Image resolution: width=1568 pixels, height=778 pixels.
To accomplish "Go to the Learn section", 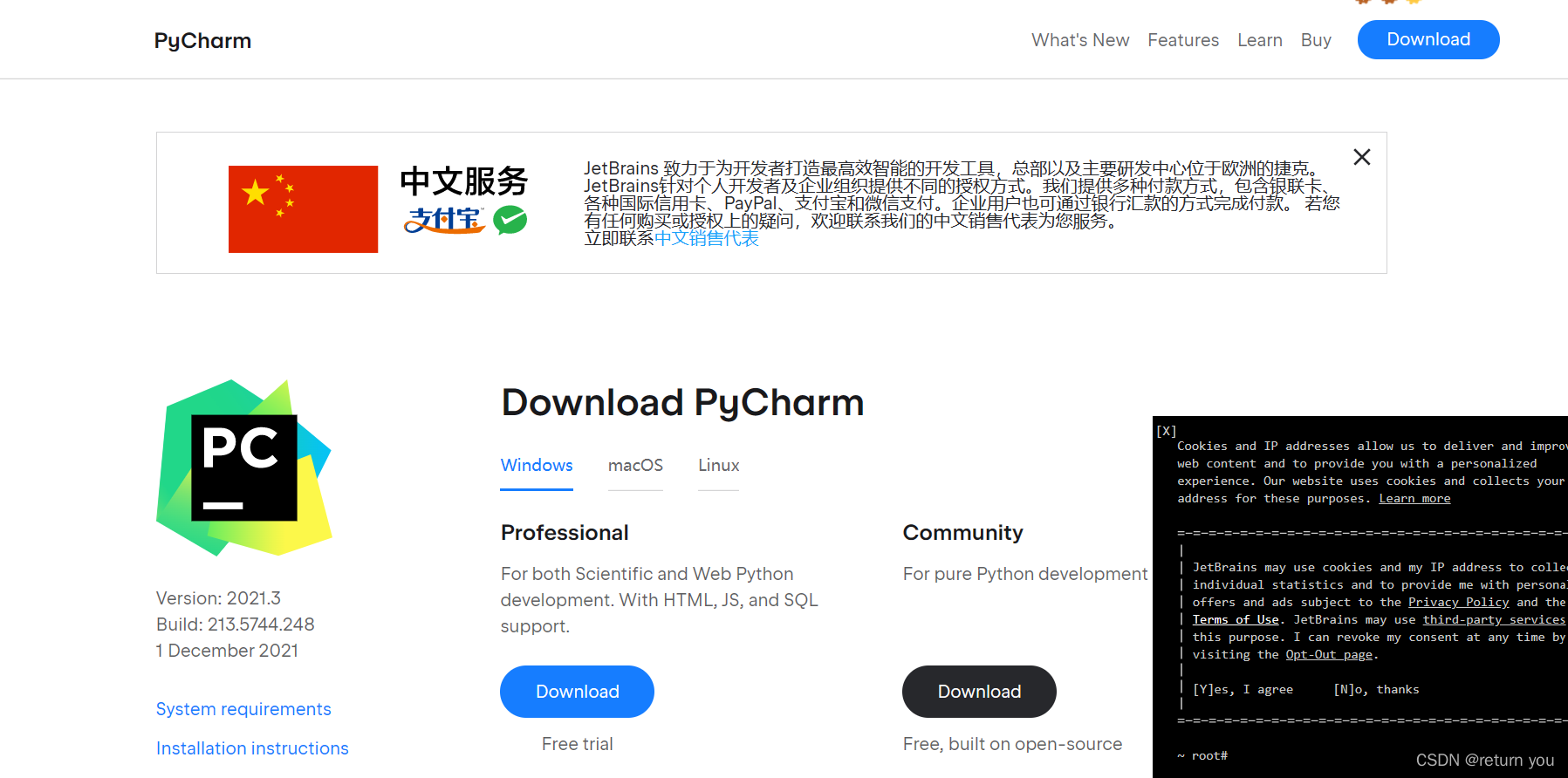I will point(1260,40).
